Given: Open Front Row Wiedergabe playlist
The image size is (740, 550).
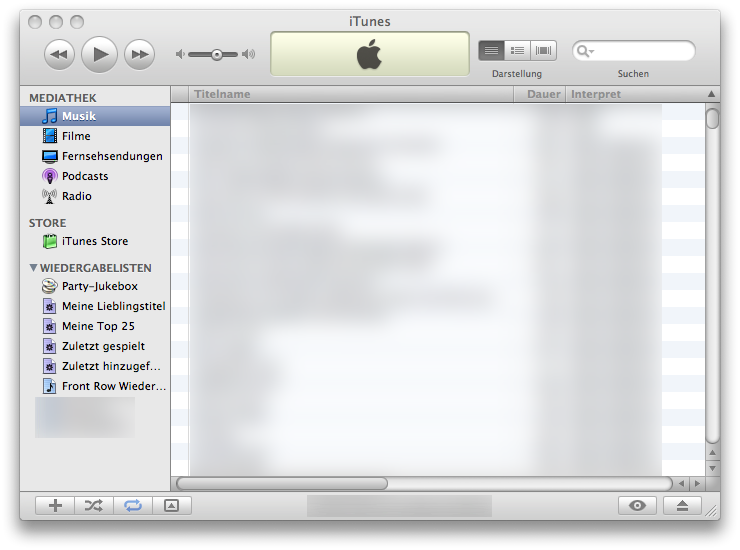Looking at the screenshot, I should (95, 386).
